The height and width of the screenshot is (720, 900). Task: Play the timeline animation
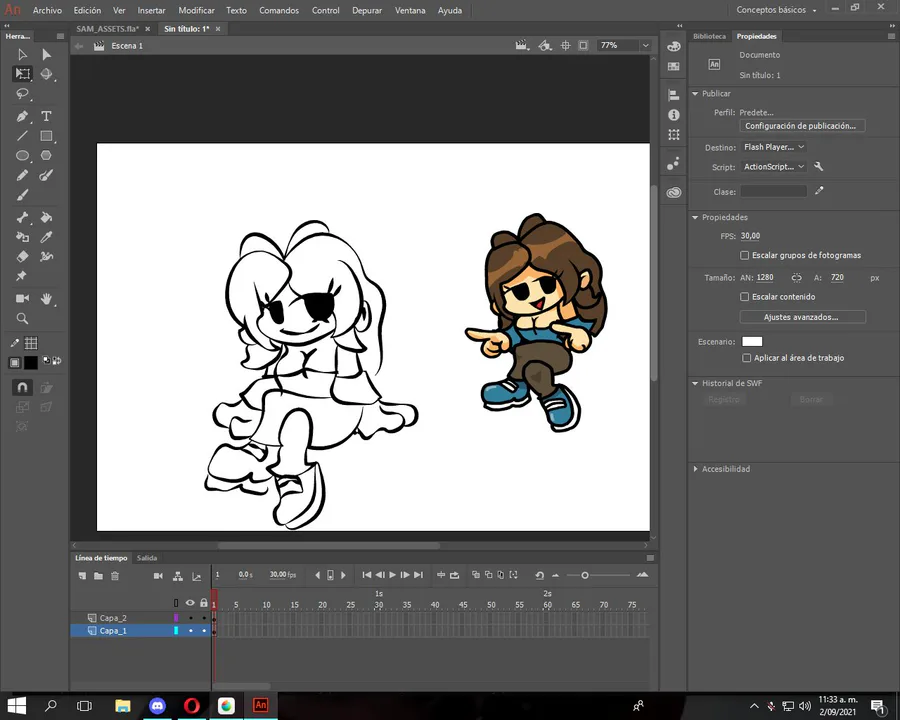393,575
